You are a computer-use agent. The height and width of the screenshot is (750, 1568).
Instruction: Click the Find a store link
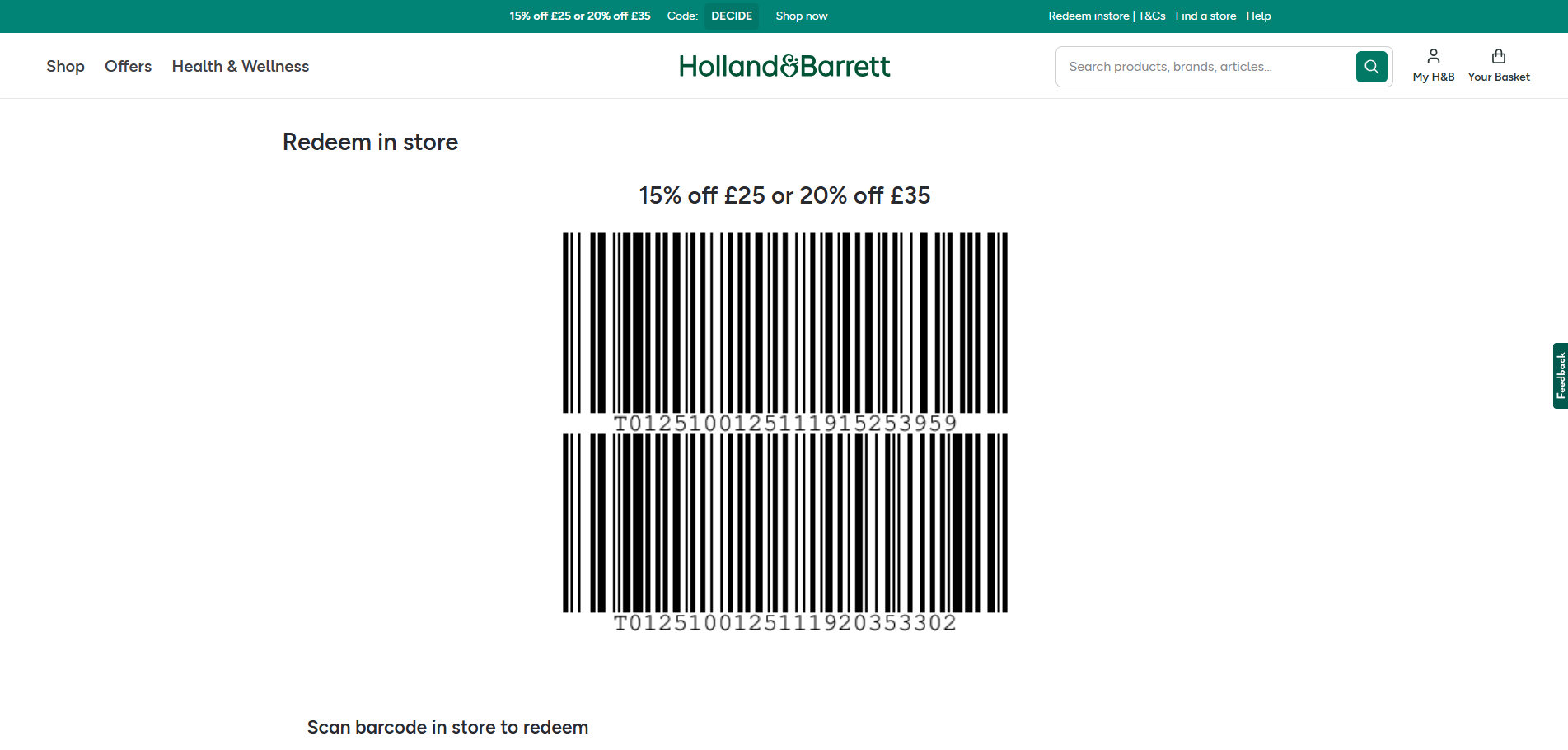pos(1205,16)
